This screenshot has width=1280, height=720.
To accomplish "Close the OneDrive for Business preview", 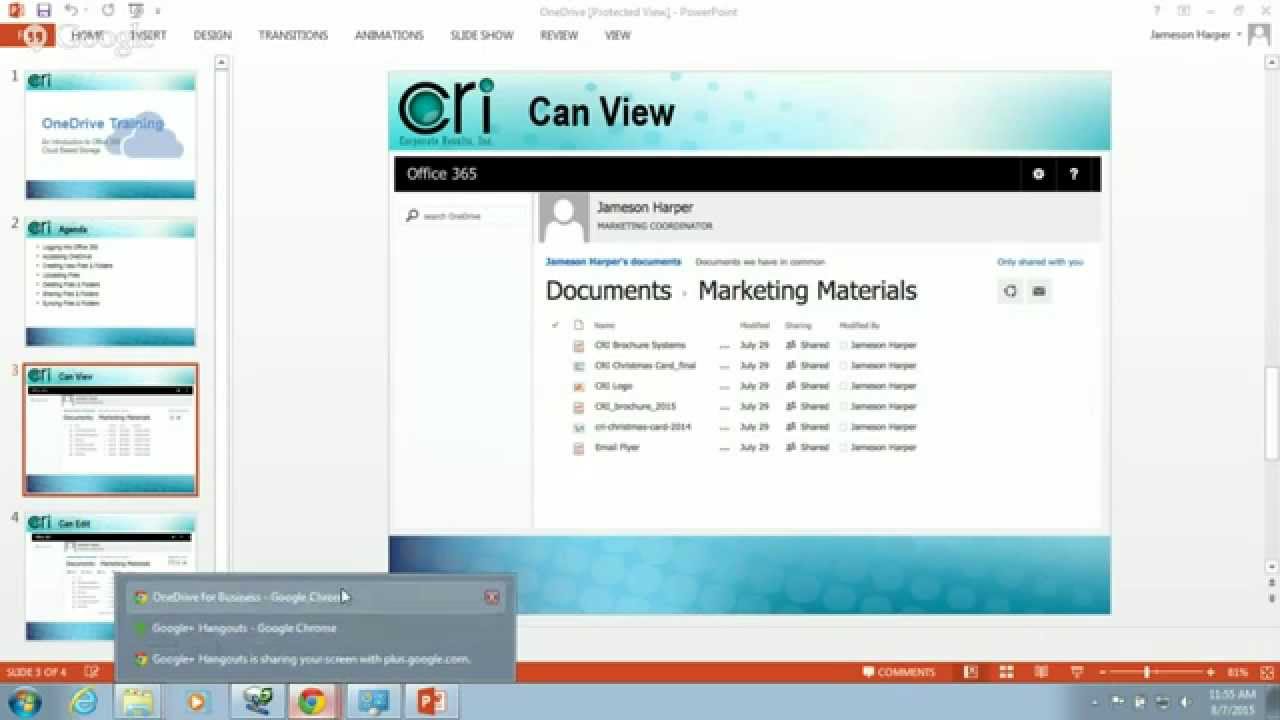I will [x=492, y=597].
